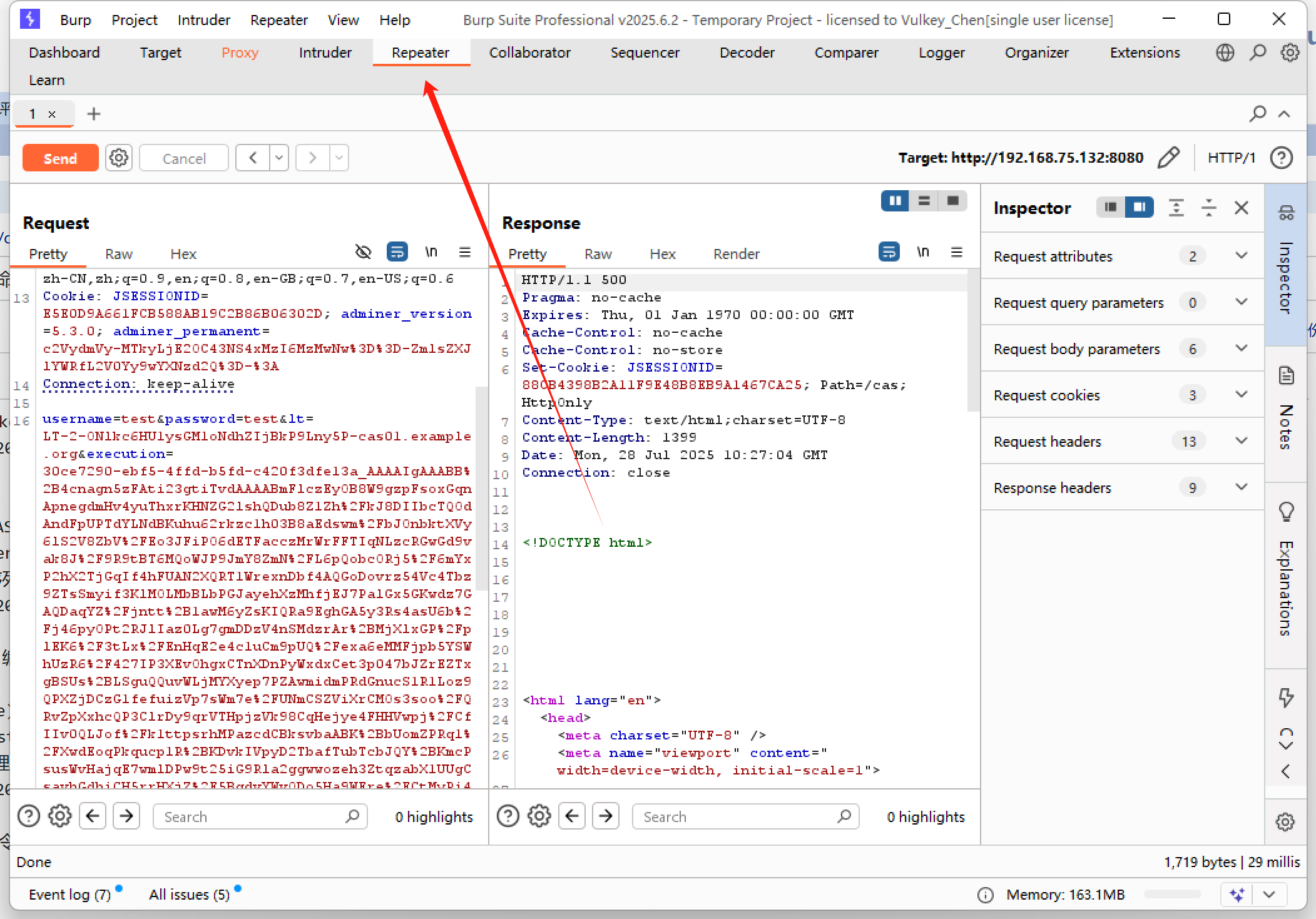Open the Request pane hamburger menu
This screenshot has height=919, width=1316.
click(464, 252)
